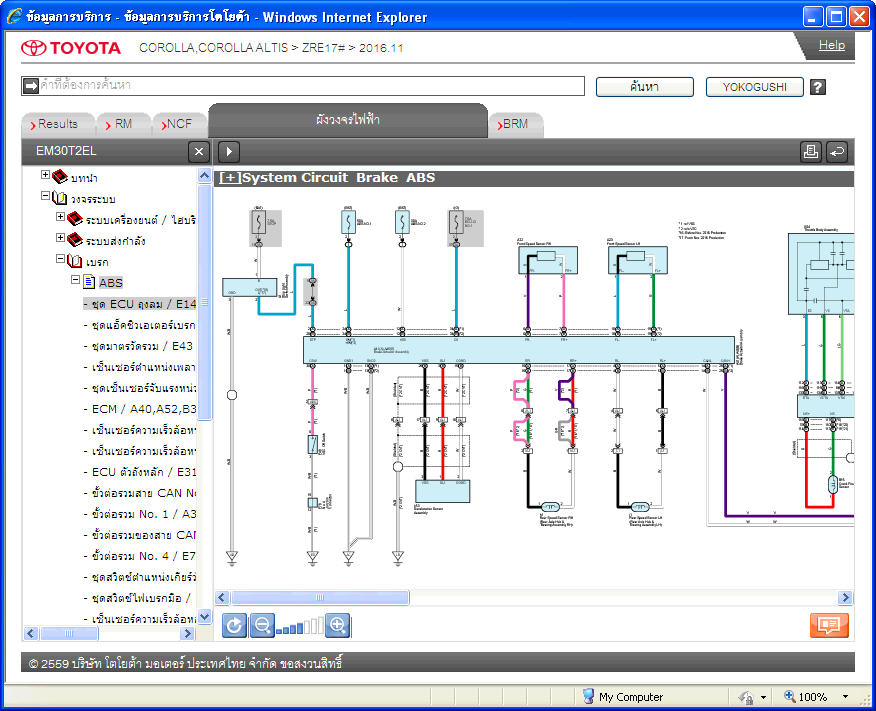Expand the บทนำ tree node
The width and height of the screenshot is (876, 711).
[x=45, y=175]
